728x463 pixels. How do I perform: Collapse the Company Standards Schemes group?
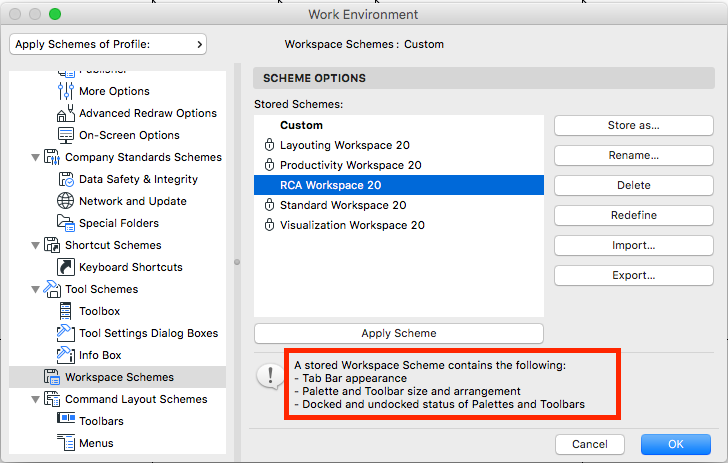[x=36, y=158]
